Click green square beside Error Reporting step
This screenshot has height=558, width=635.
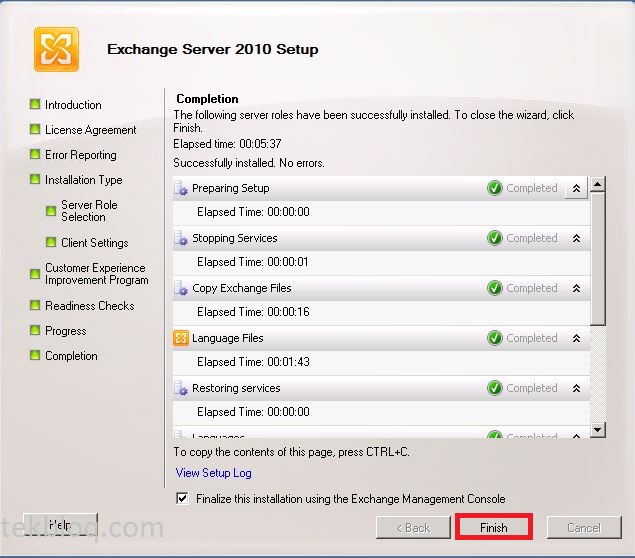35,154
